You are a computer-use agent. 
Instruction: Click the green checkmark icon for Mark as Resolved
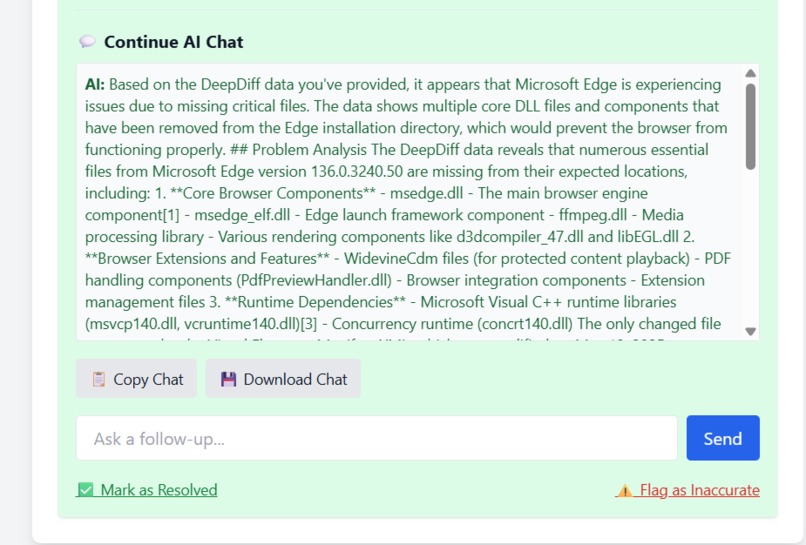pos(86,489)
